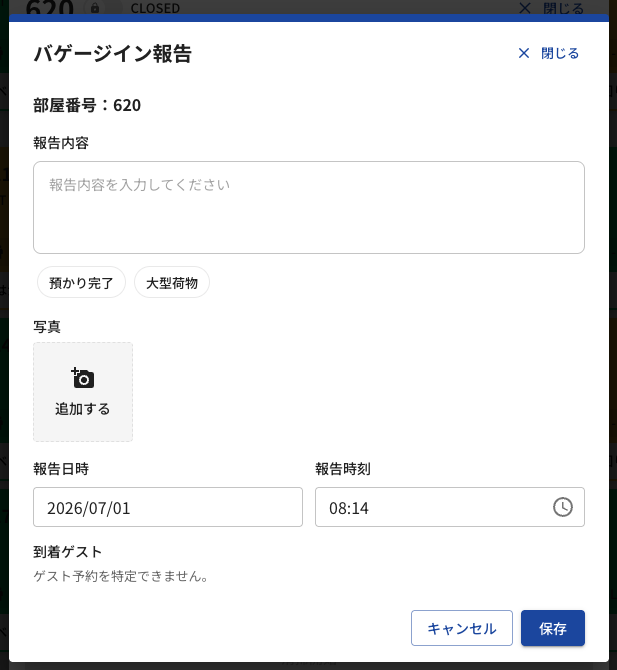Click the 報告時刻 time field showing 08:14

point(450,507)
